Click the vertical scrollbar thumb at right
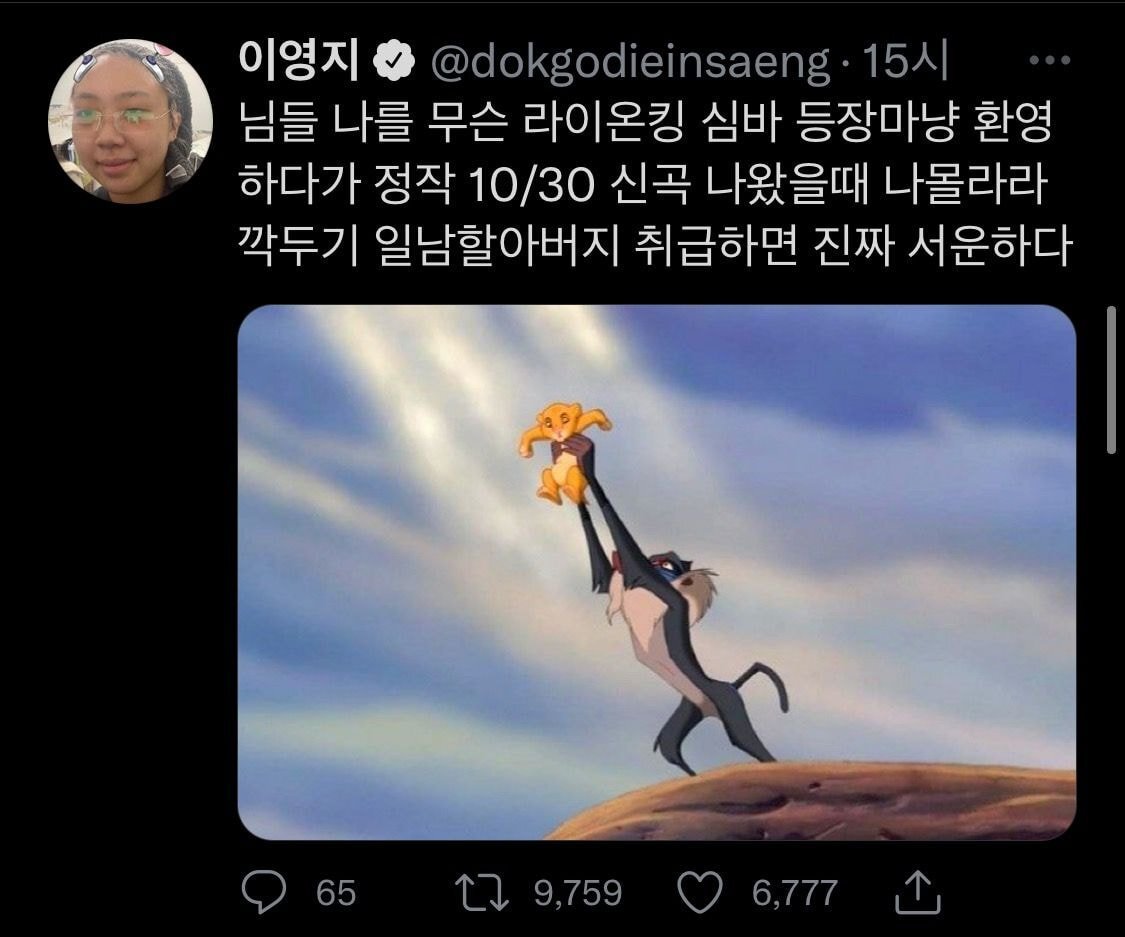 [x=1111, y=380]
